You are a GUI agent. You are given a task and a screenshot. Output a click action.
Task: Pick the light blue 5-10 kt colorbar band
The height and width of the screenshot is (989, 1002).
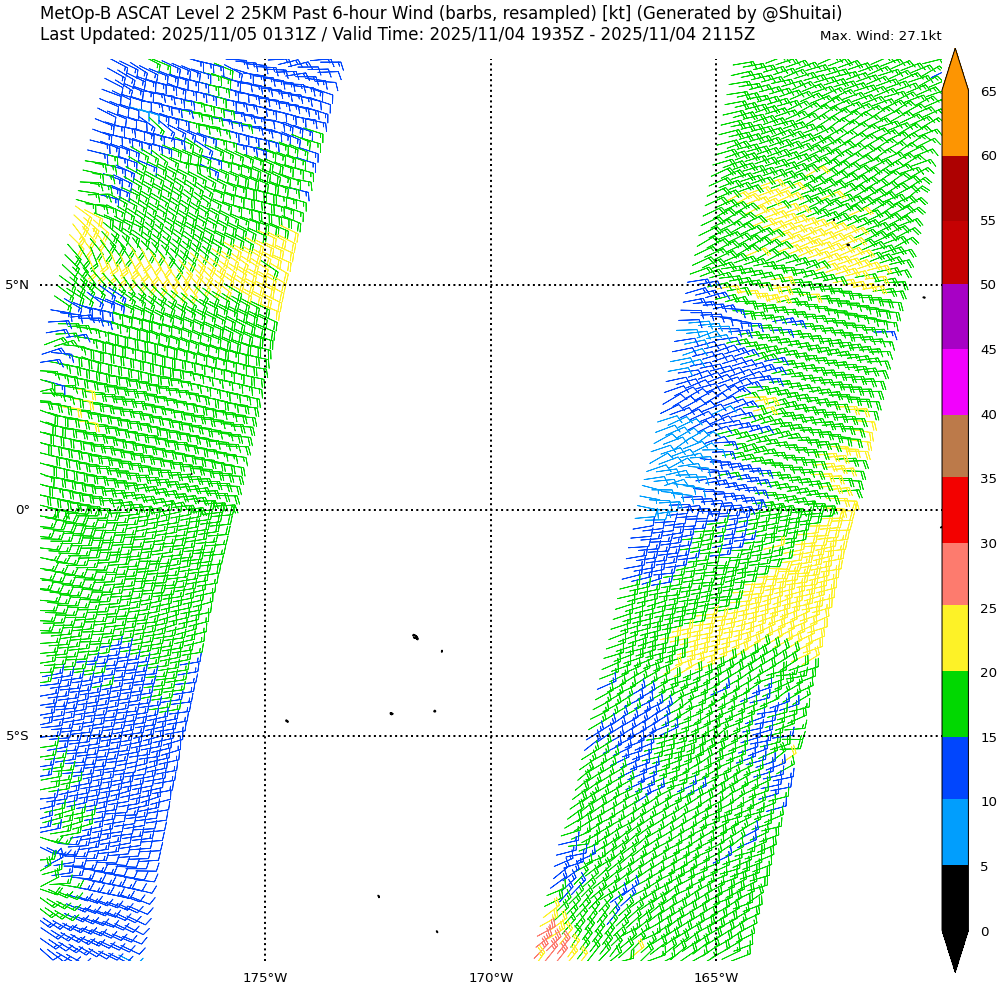tap(954, 832)
